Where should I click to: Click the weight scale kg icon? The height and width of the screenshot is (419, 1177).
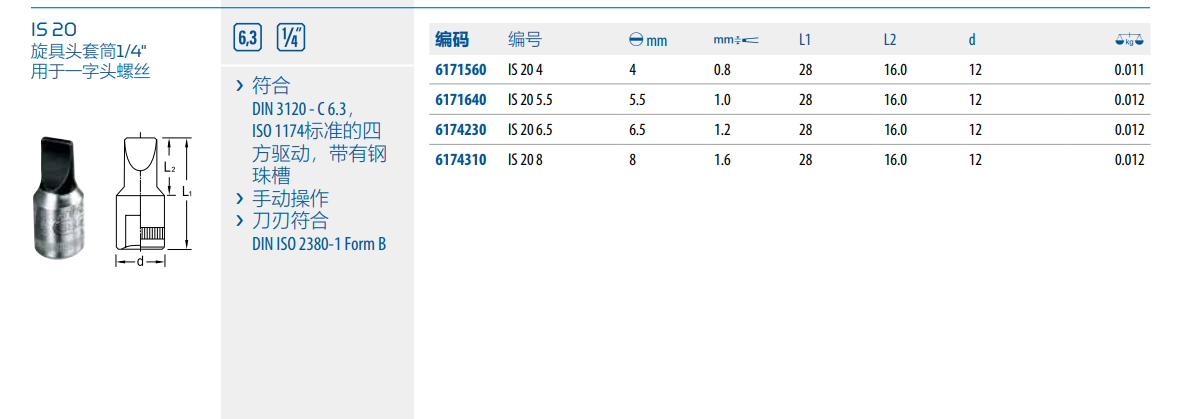click(x=1129, y=41)
